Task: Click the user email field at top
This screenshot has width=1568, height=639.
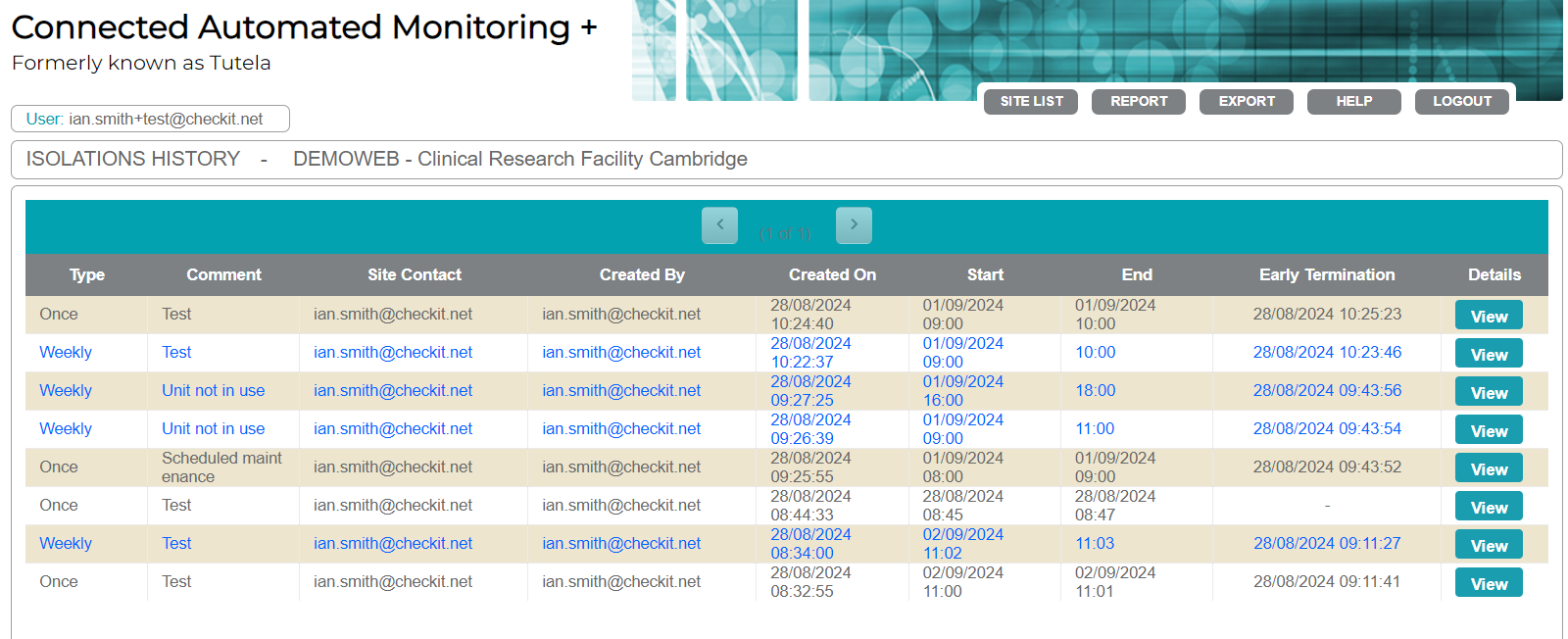Action: (150, 119)
